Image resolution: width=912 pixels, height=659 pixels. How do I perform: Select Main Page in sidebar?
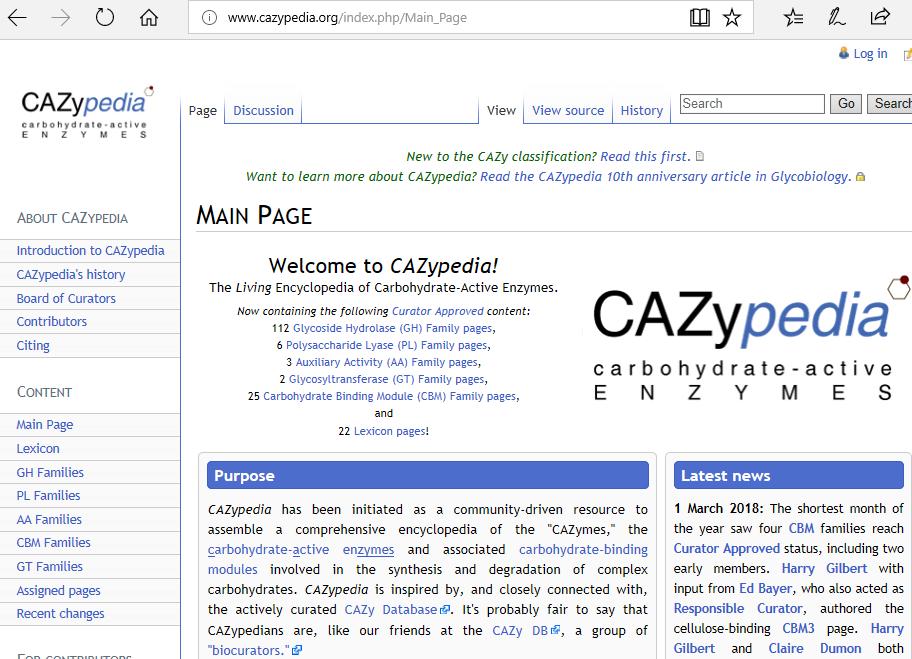click(45, 425)
